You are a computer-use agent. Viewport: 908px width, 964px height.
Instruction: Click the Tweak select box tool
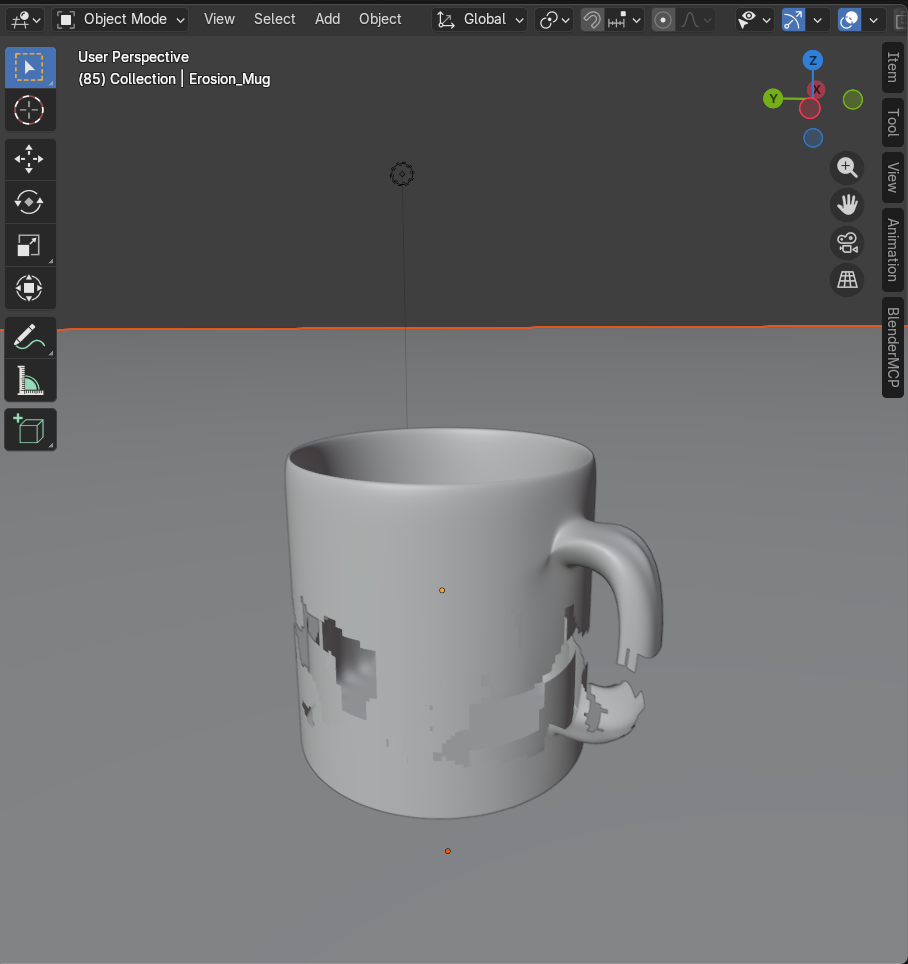point(30,67)
